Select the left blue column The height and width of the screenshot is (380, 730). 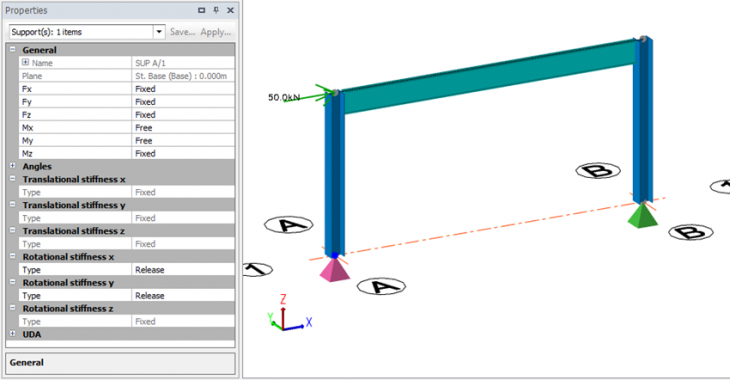pos(335,172)
